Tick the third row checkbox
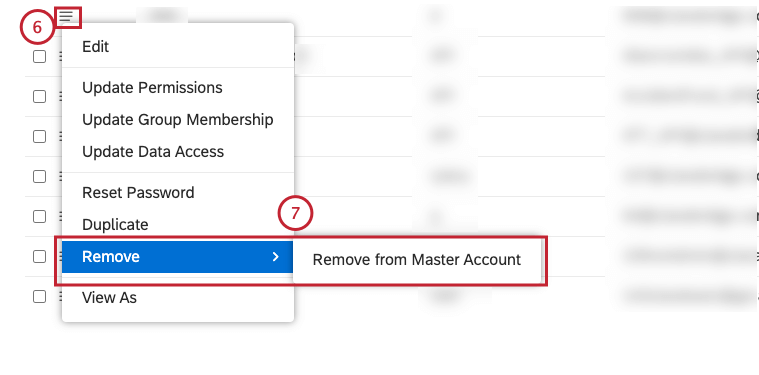Viewport: 759px width, 375px height. click(39, 137)
